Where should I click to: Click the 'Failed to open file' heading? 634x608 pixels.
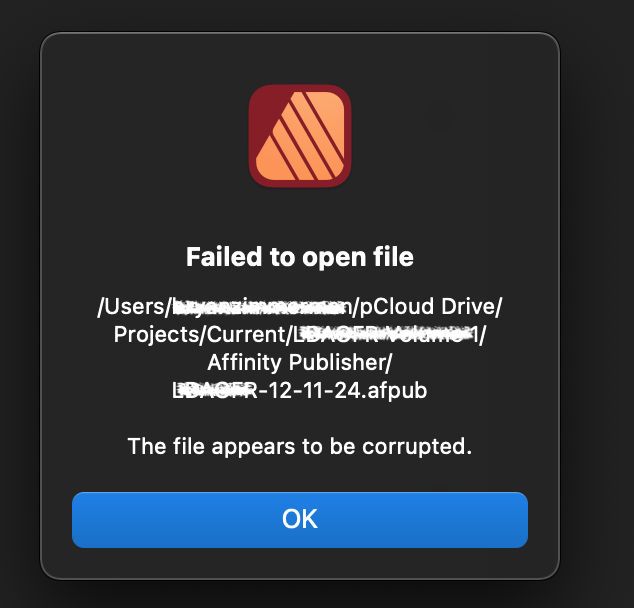[300, 257]
